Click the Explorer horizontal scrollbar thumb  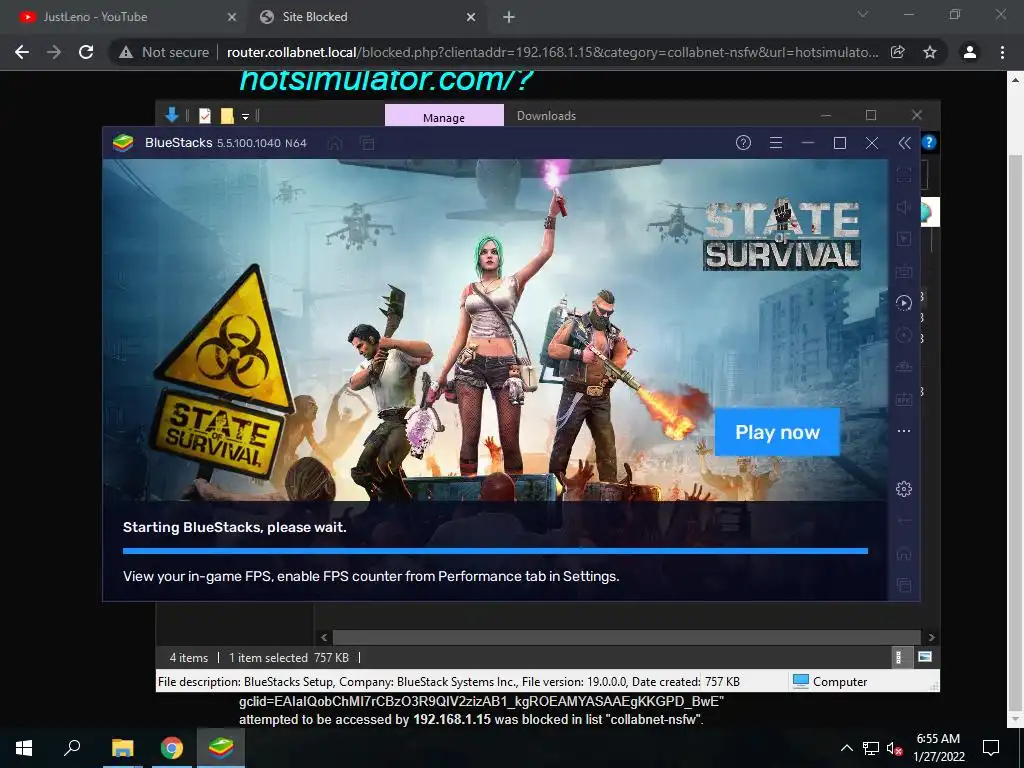627,637
